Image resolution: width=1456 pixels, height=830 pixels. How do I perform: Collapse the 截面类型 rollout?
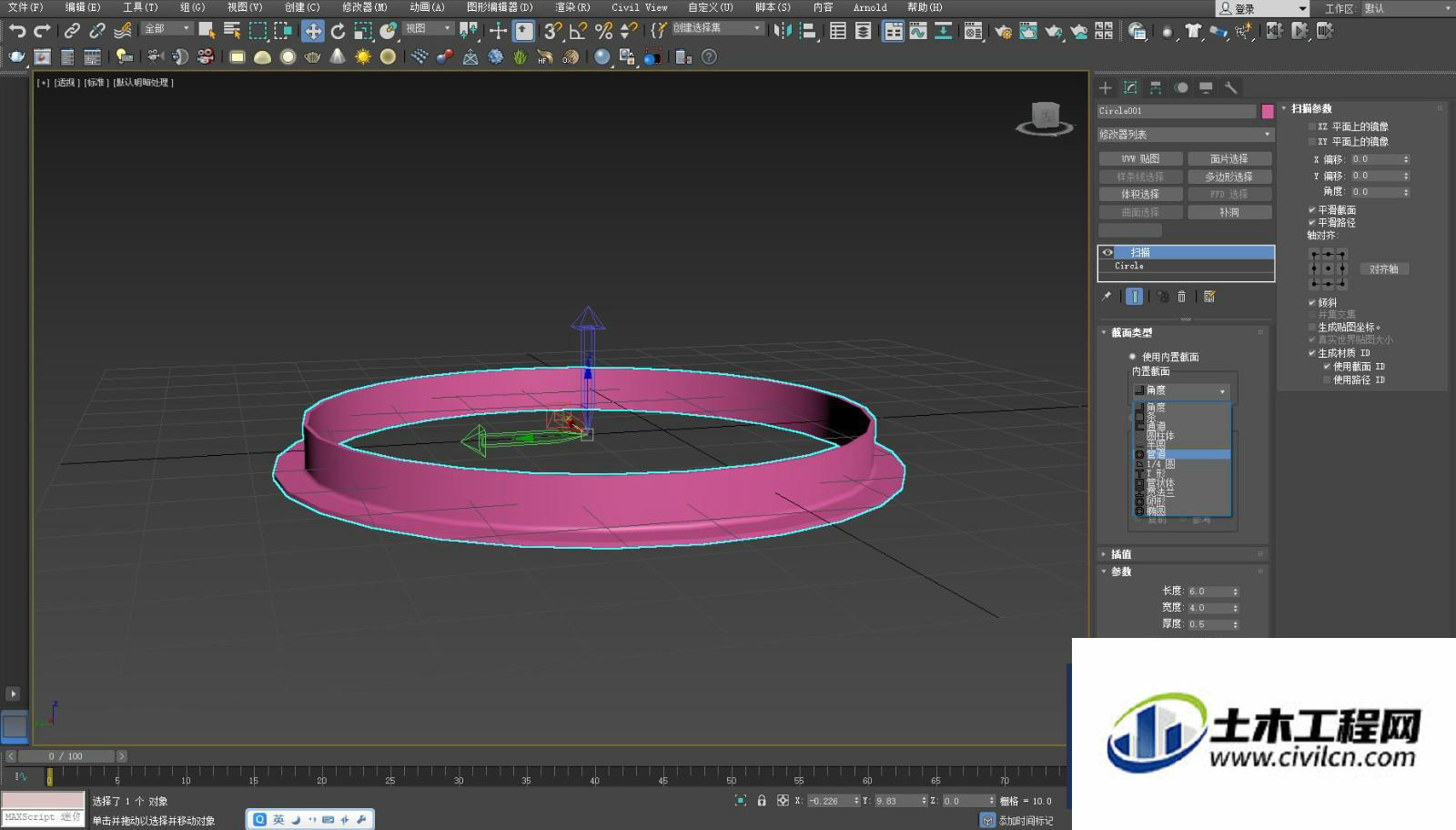click(x=1131, y=332)
